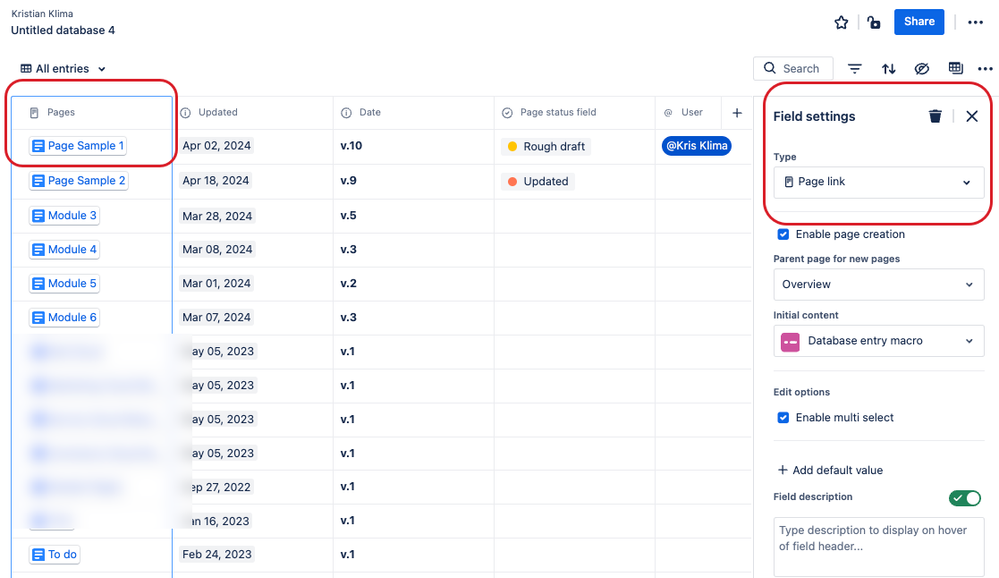
Task: Open the Page Sample 1 link
Action: click(x=78, y=146)
